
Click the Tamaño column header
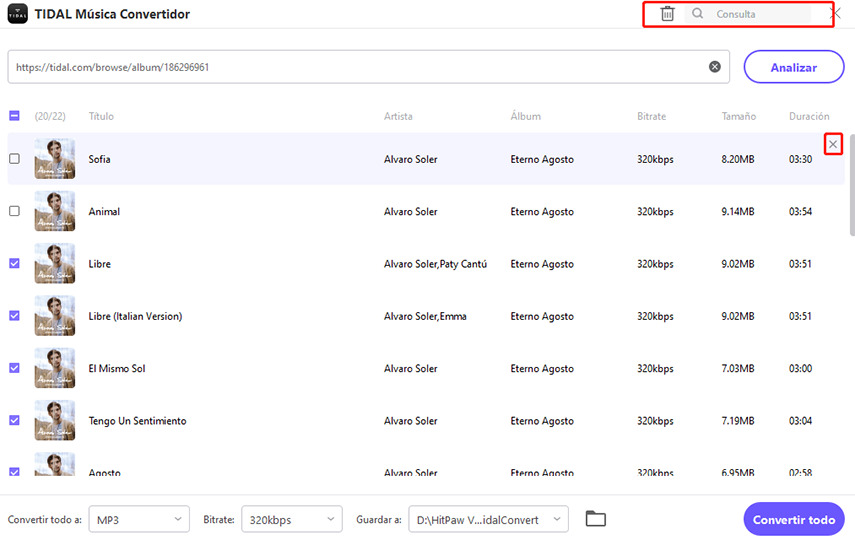(x=739, y=116)
